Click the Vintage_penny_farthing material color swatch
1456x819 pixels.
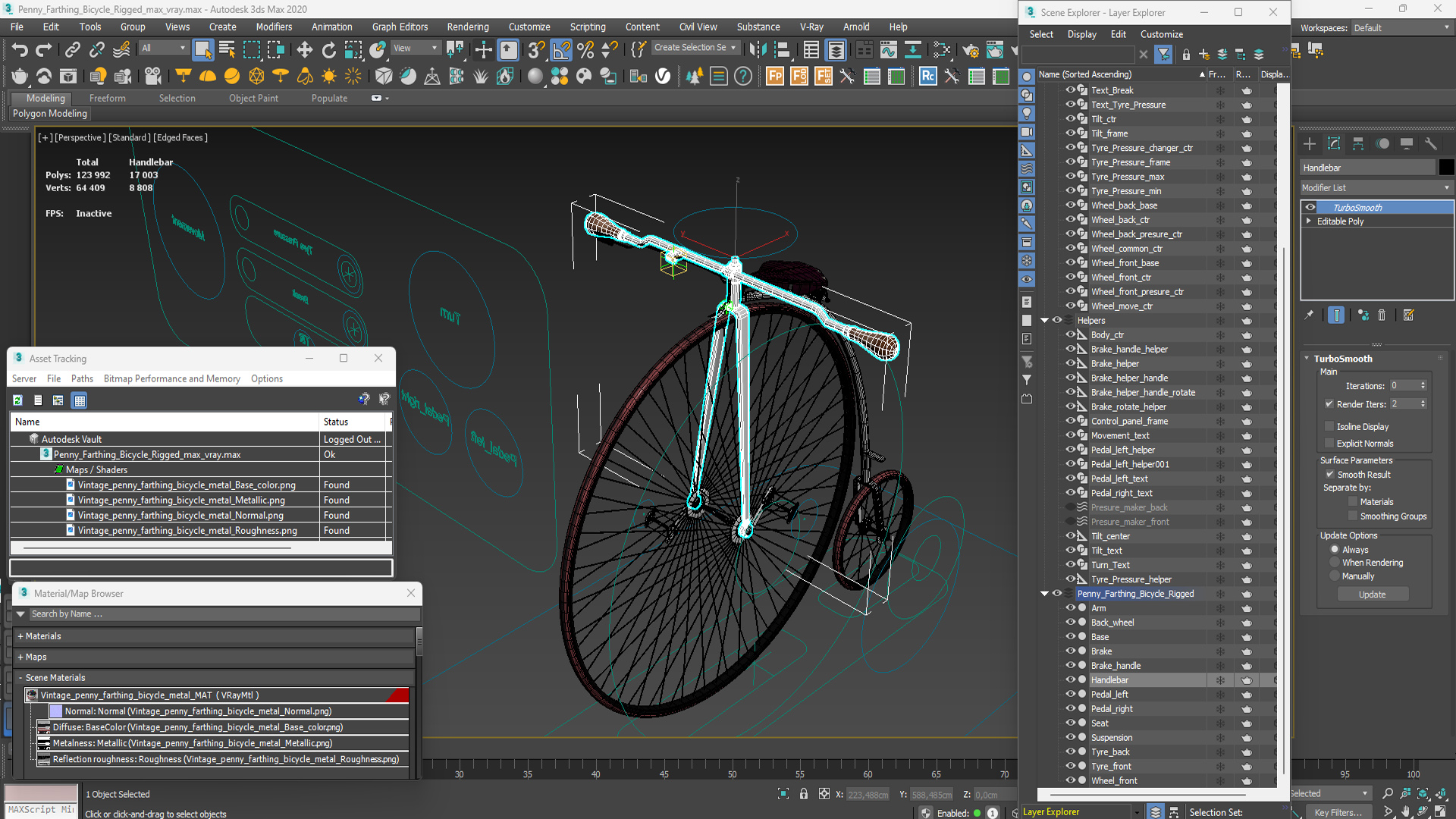click(x=404, y=694)
